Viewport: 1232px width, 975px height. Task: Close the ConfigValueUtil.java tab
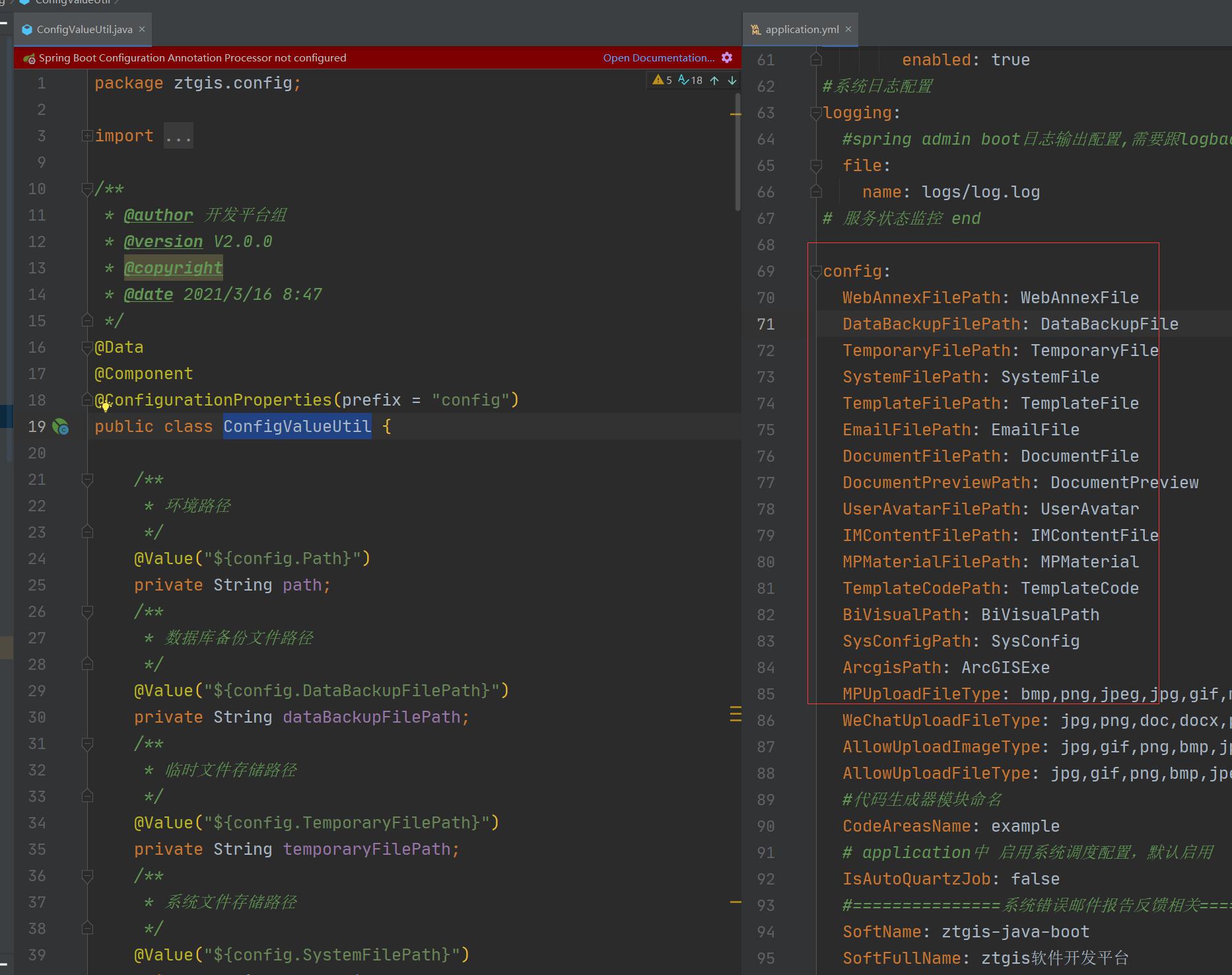(x=142, y=29)
